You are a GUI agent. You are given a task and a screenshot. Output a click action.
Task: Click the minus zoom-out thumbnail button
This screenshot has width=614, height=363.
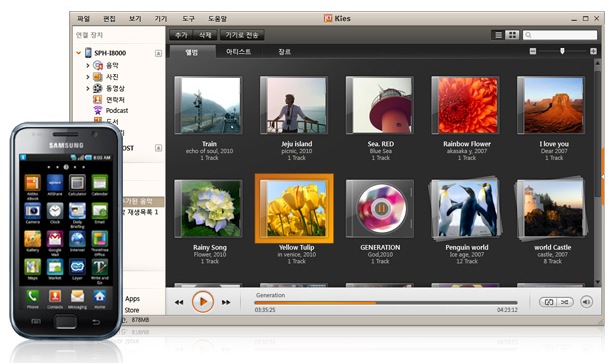pos(533,51)
